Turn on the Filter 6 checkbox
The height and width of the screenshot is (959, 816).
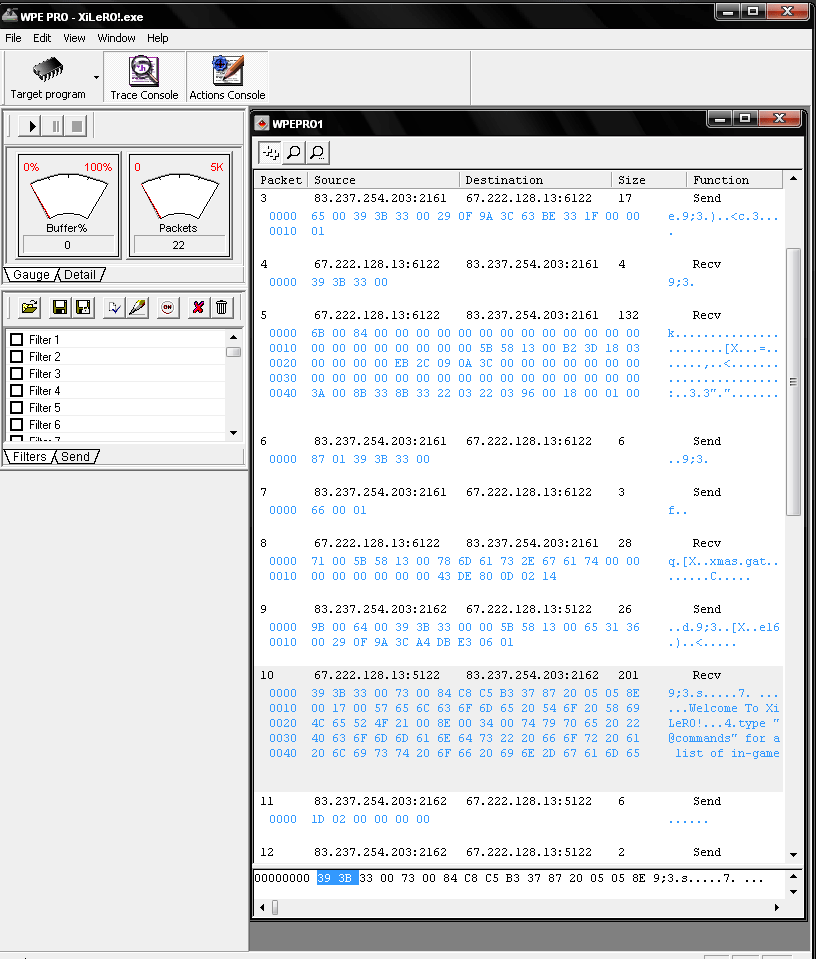(17, 424)
